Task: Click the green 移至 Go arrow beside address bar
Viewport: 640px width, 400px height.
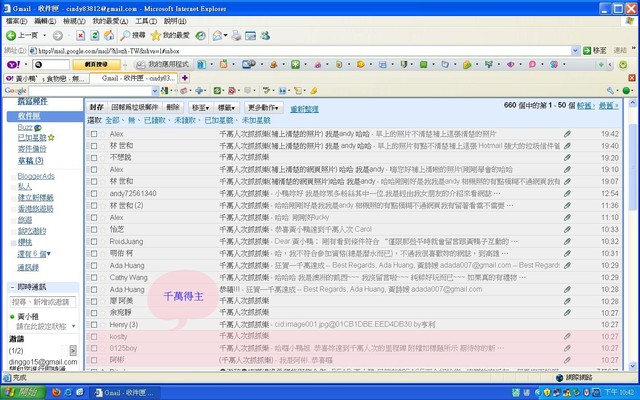Action: [595, 51]
